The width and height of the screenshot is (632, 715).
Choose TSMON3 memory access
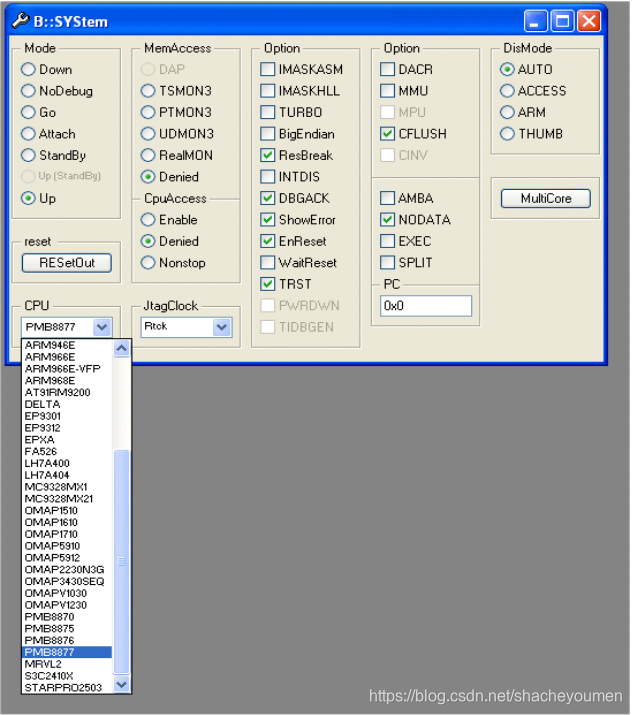(x=148, y=91)
